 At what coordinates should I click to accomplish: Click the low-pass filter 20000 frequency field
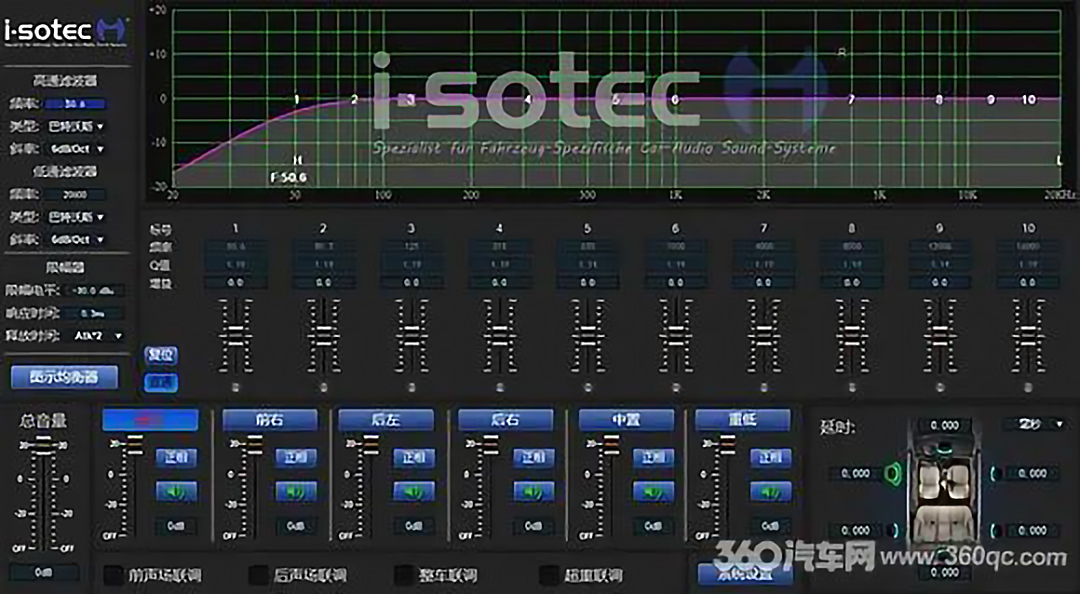[75, 195]
